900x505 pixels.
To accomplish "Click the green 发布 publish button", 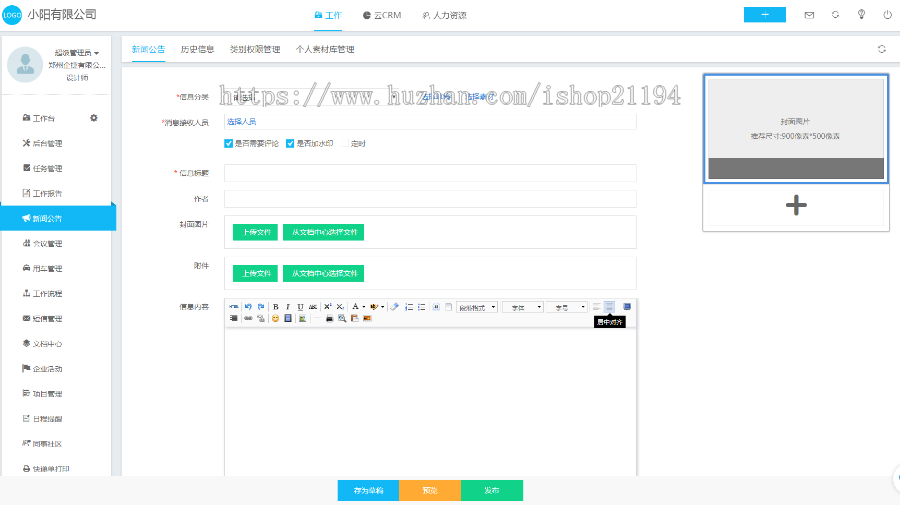I will click(x=492, y=491).
